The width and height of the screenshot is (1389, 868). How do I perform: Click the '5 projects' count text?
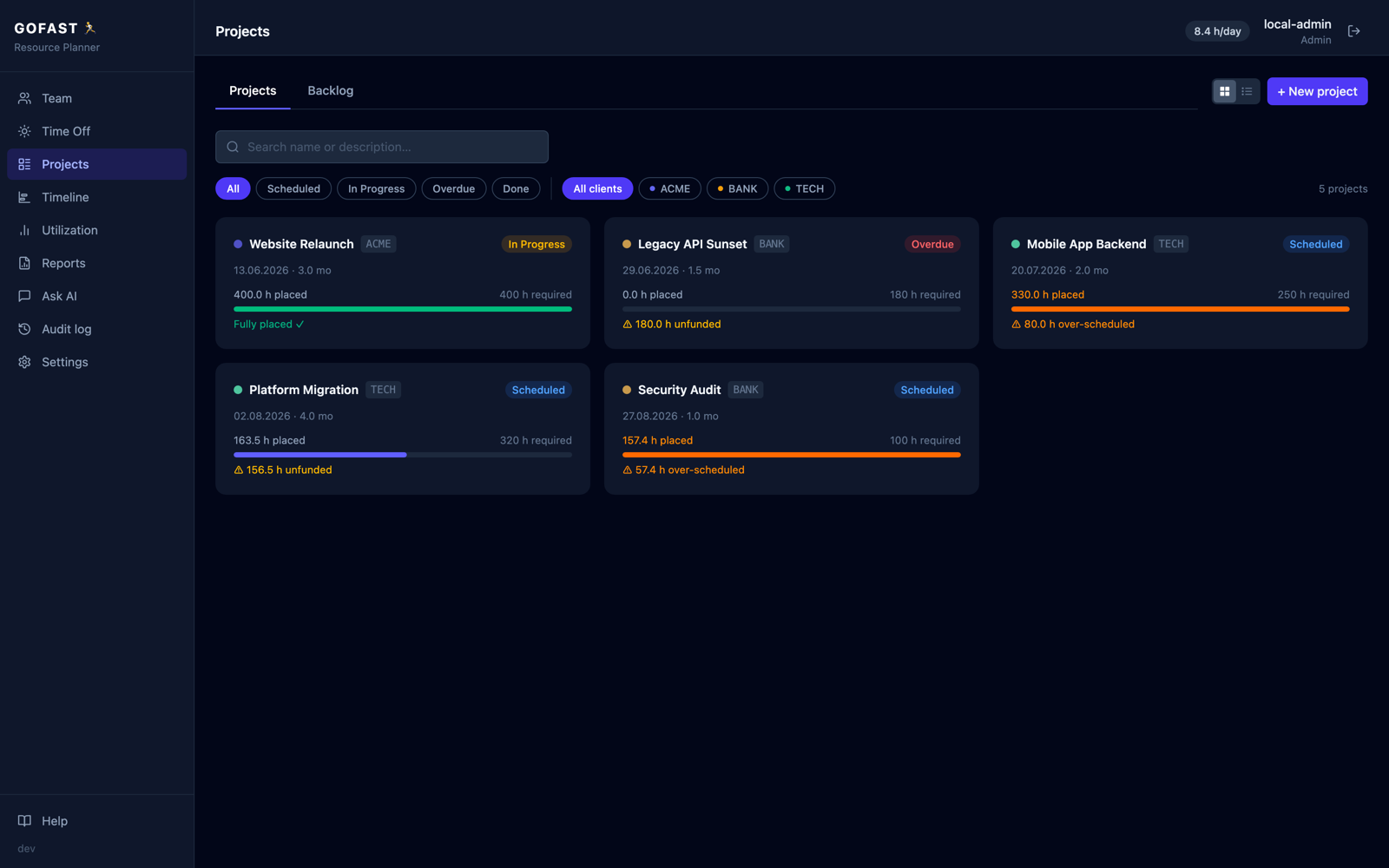[1343, 188]
